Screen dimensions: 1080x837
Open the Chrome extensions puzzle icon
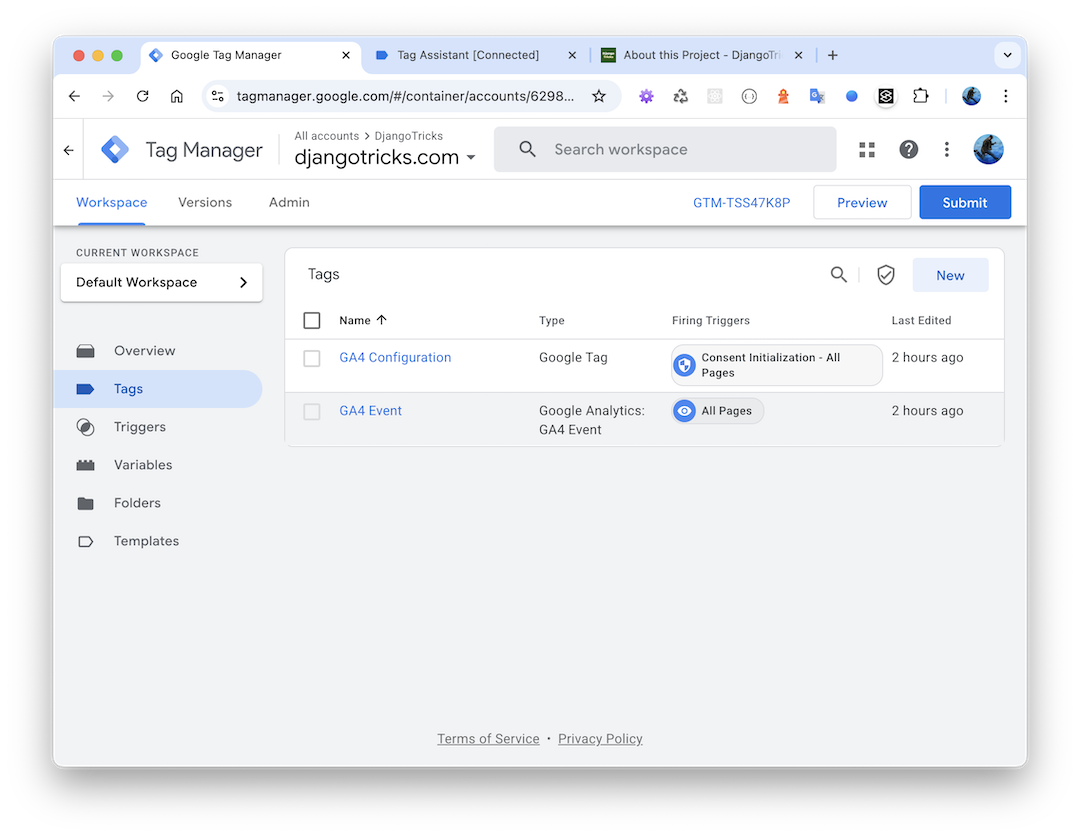point(921,96)
